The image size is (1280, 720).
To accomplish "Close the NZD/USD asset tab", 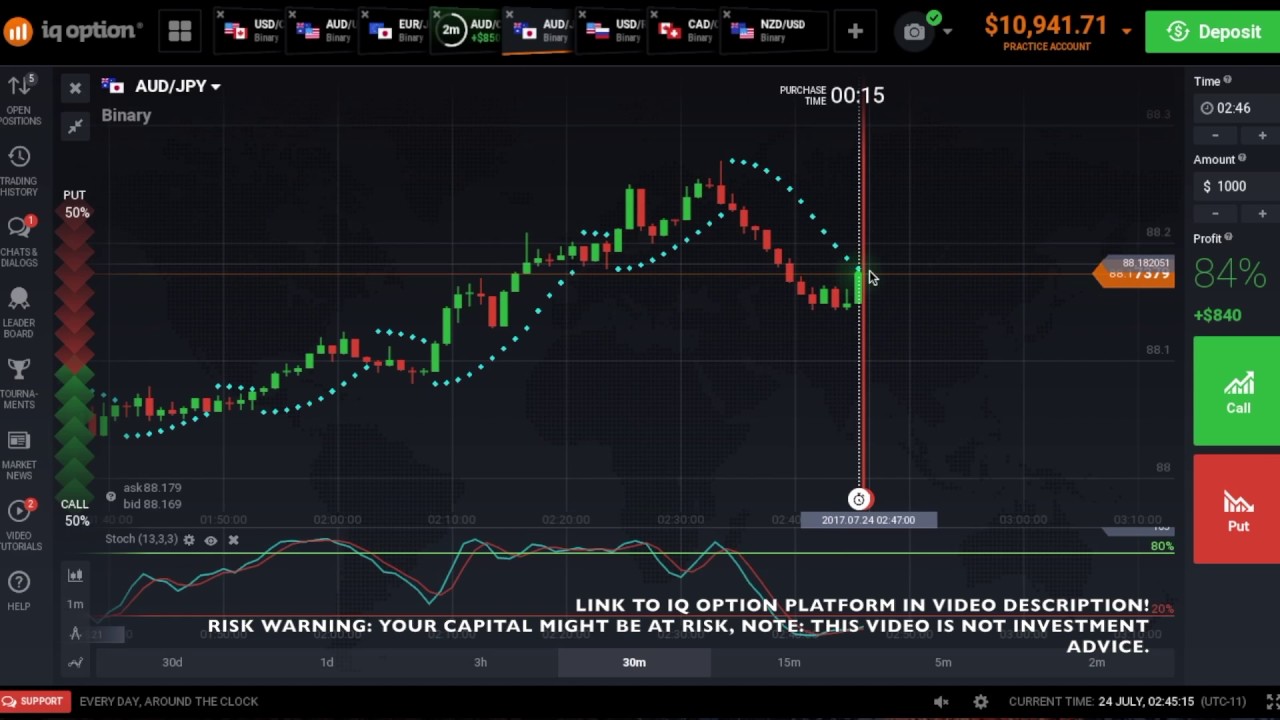I will click(x=729, y=15).
